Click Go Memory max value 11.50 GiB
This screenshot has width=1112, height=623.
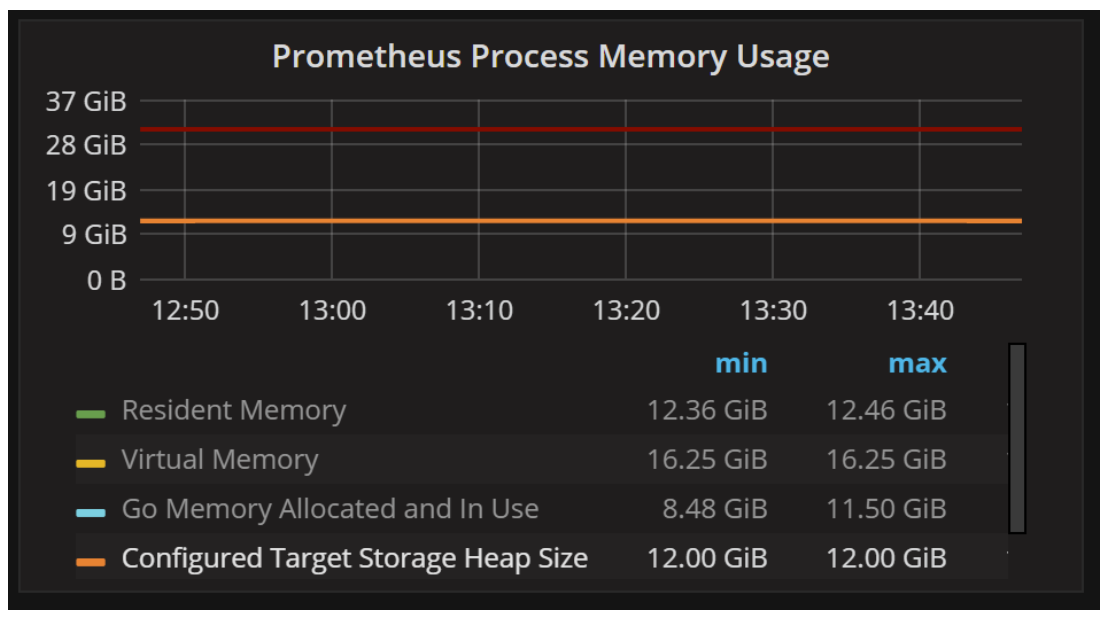(886, 509)
